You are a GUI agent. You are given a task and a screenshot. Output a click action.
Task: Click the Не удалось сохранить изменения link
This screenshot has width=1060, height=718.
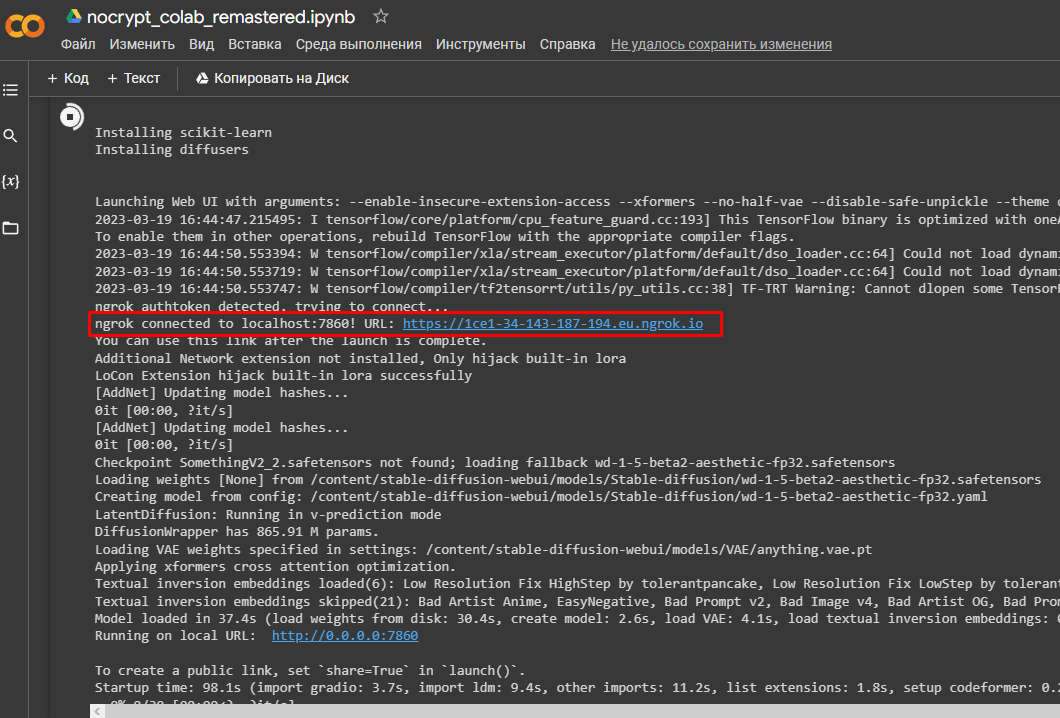pos(721,44)
